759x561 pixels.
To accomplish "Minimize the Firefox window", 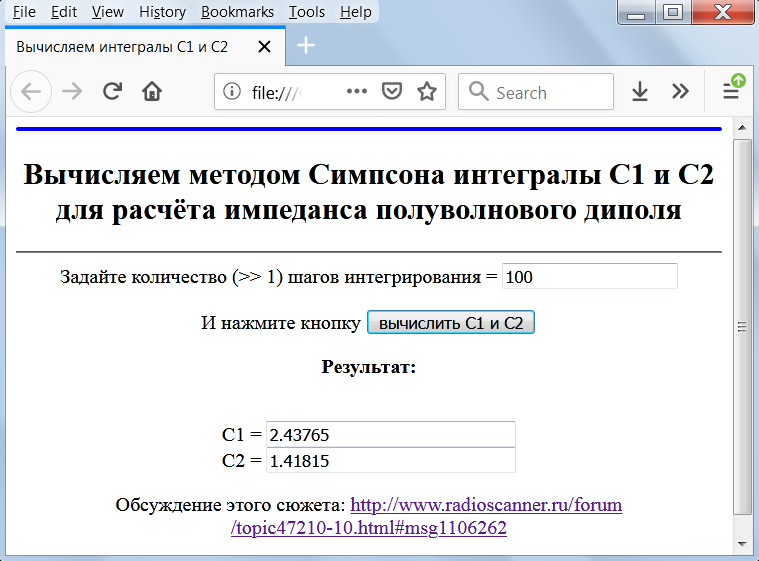I will (636, 13).
